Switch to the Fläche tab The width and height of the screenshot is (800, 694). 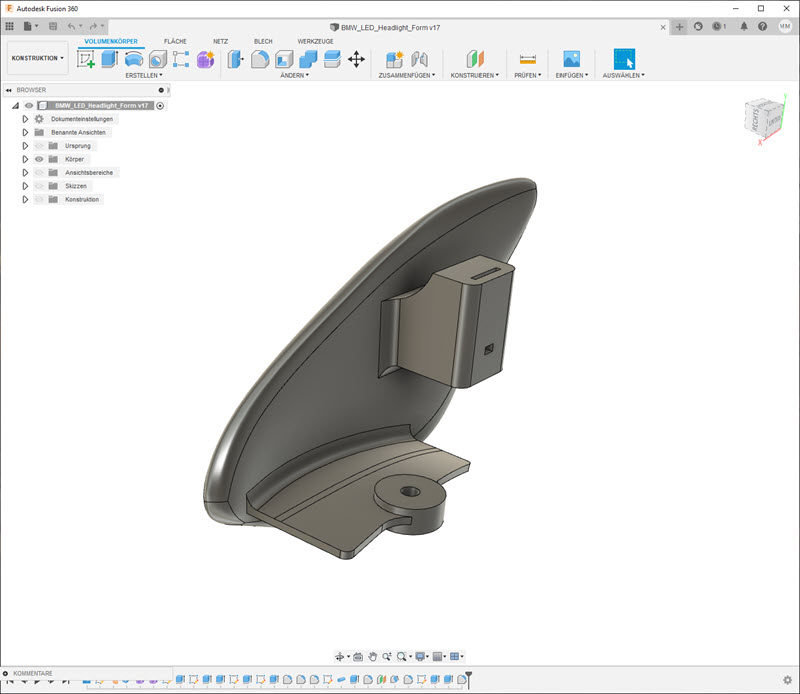[175, 41]
